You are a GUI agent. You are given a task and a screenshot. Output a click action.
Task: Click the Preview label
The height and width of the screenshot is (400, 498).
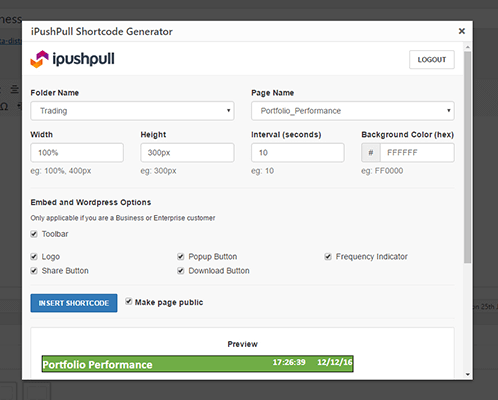click(x=242, y=344)
